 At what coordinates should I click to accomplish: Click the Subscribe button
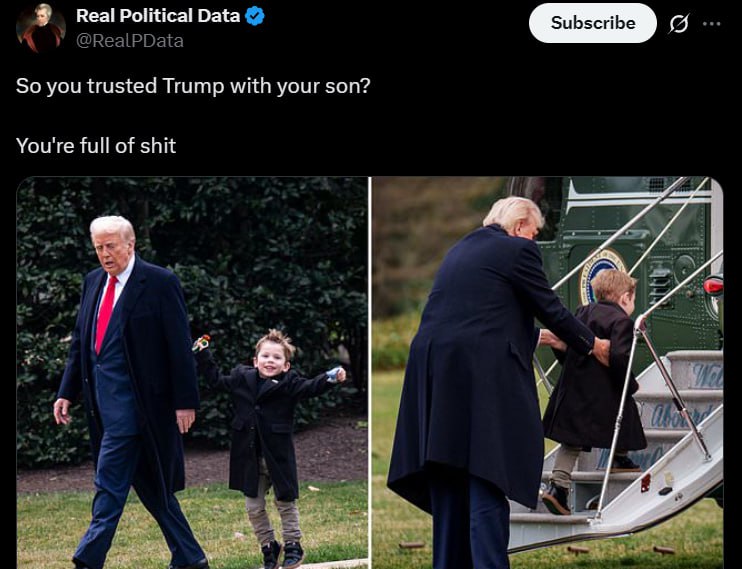point(592,23)
